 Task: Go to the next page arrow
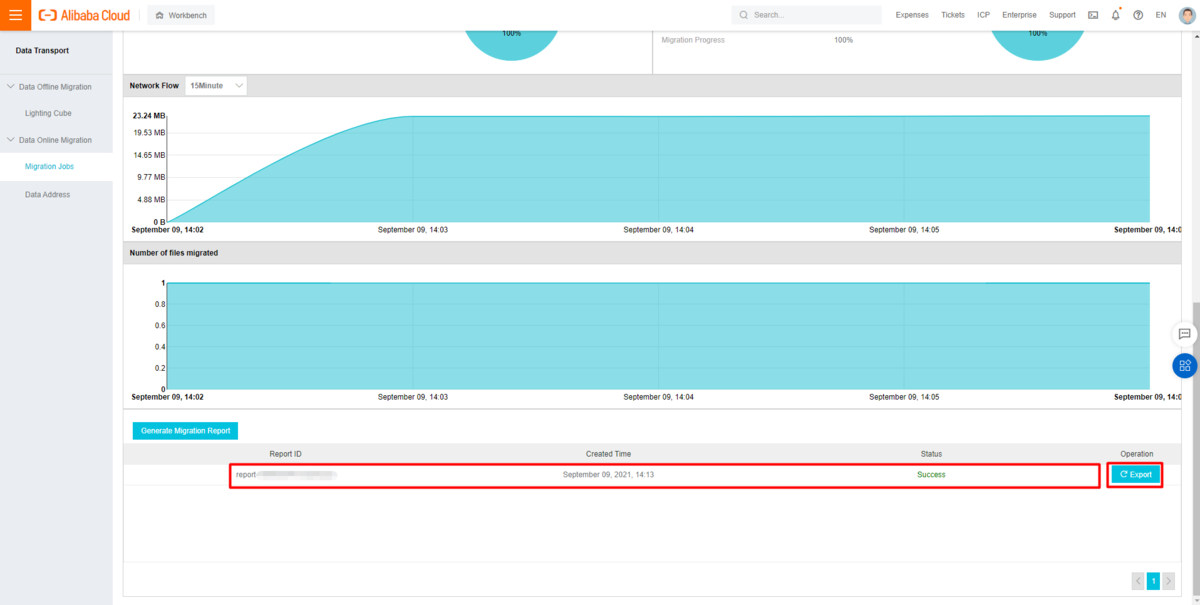click(x=1168, y=581)
